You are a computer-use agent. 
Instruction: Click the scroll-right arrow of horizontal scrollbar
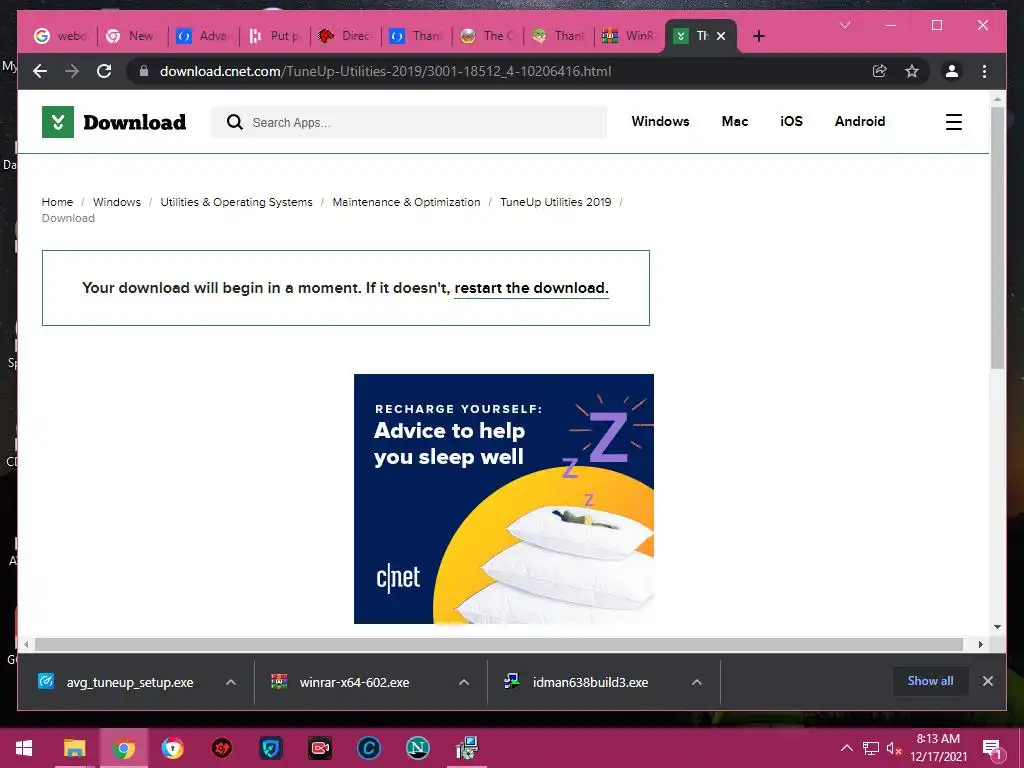coord(980,645)
